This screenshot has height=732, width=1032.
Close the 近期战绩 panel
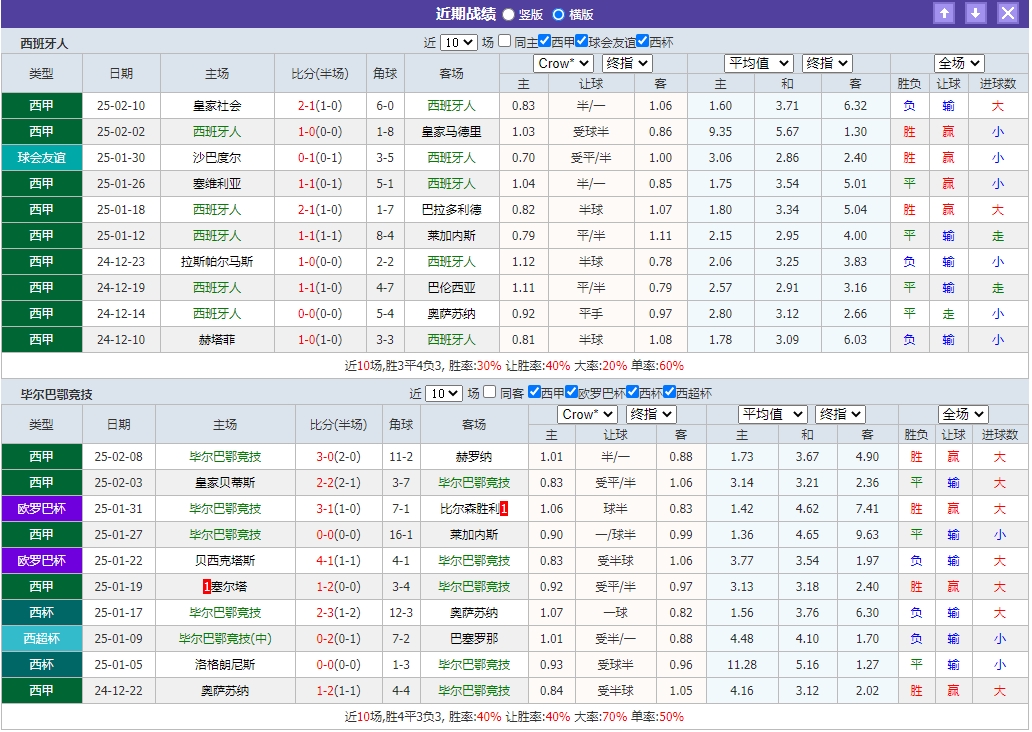click(x=1006, y=13)
